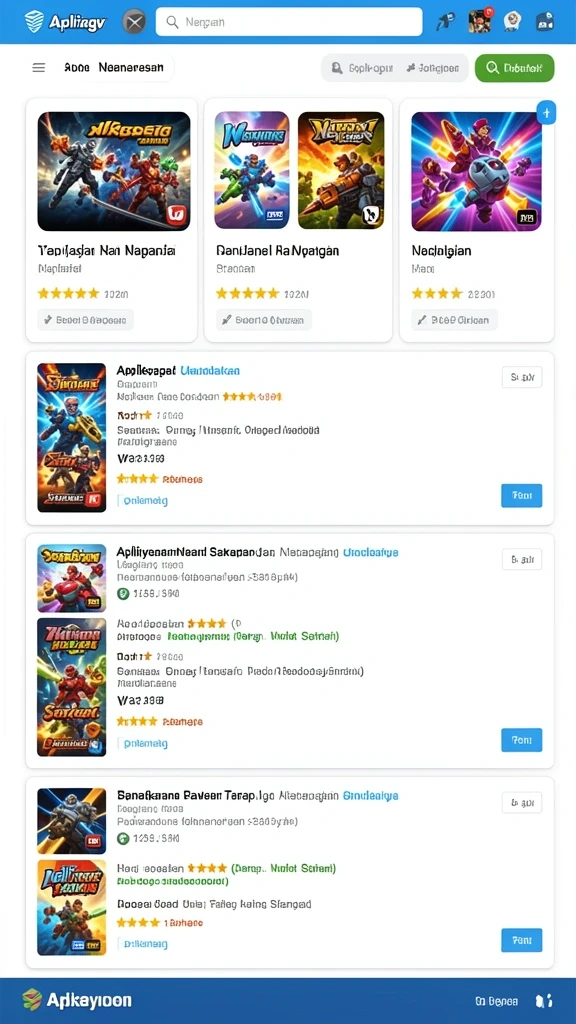Click the pencil tag button under the first featured card
The height and width of the screenshot is (1024, 576).
(86, 320)
